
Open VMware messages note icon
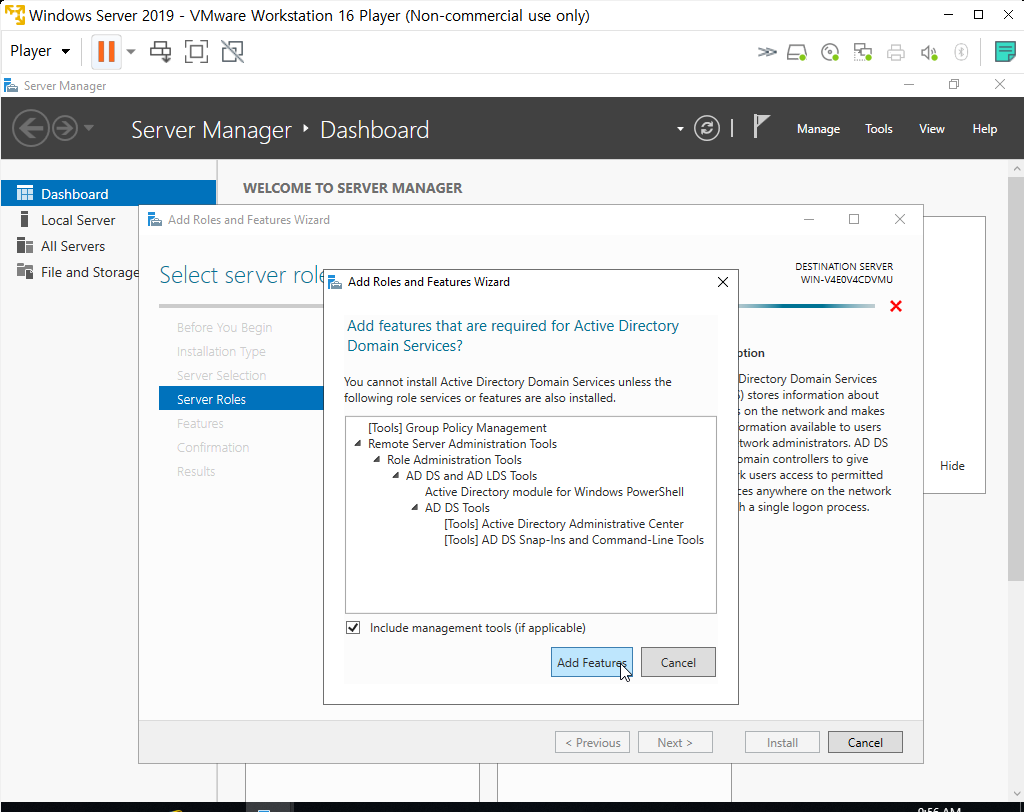pyautogui.click(x=1004, y=52)
